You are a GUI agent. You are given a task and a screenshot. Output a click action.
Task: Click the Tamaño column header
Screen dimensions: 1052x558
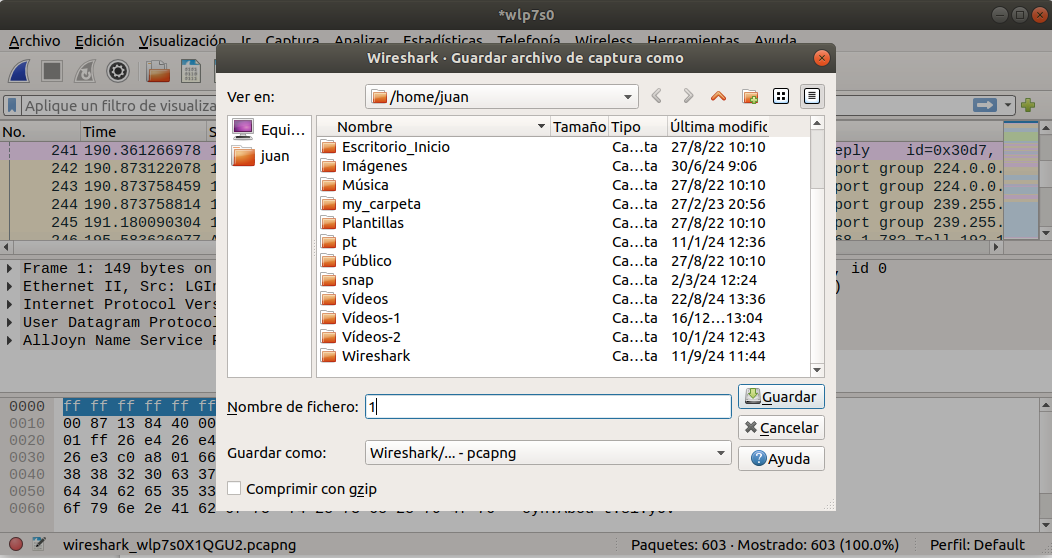click(x=580, y=127)
